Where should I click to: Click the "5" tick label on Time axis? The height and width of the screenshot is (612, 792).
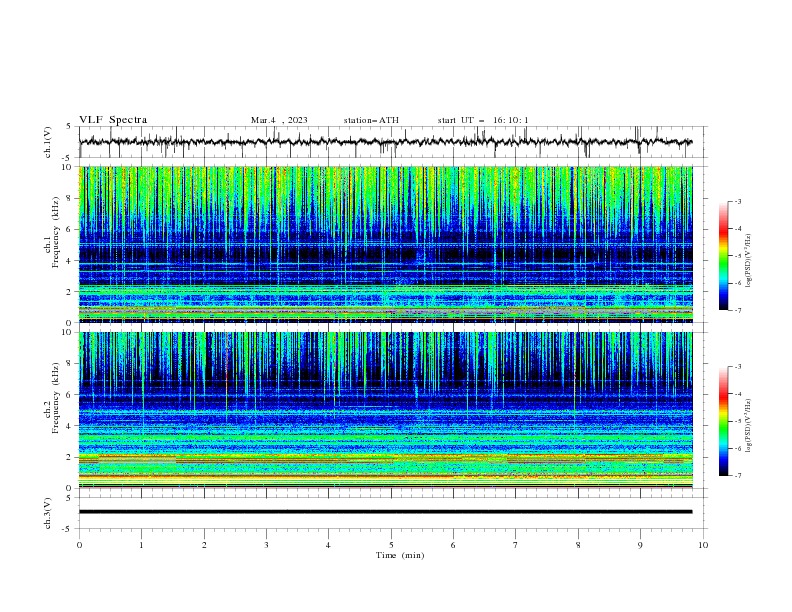(391, 545)
